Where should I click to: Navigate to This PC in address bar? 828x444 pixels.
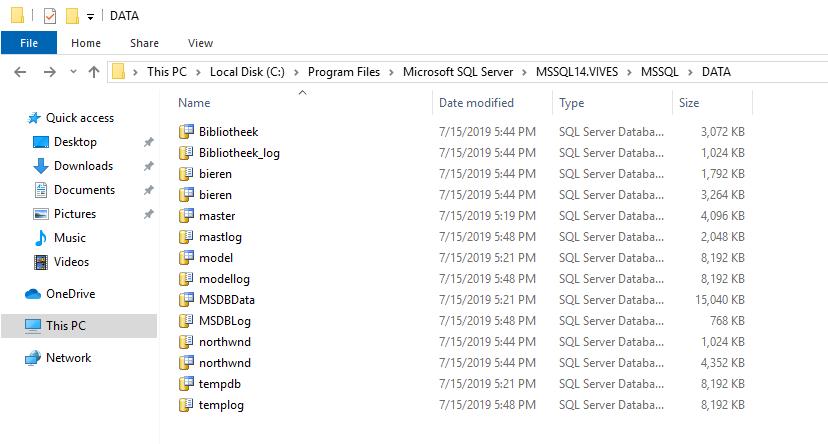pos(167,72)
